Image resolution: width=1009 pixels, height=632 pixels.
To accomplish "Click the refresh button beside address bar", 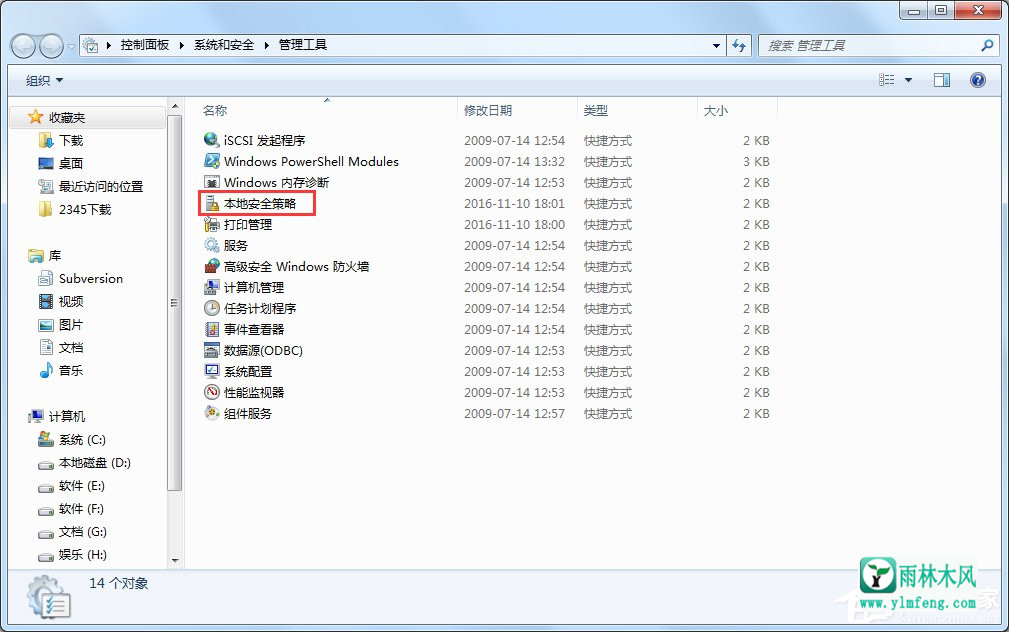I will click(739, 45).
